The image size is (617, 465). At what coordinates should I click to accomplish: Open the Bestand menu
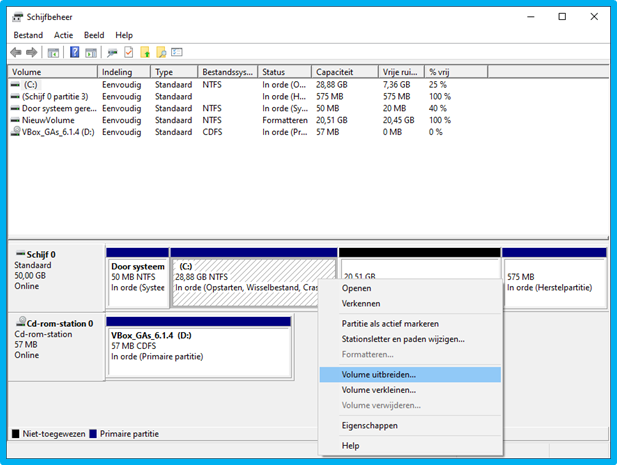click(28, 35)
